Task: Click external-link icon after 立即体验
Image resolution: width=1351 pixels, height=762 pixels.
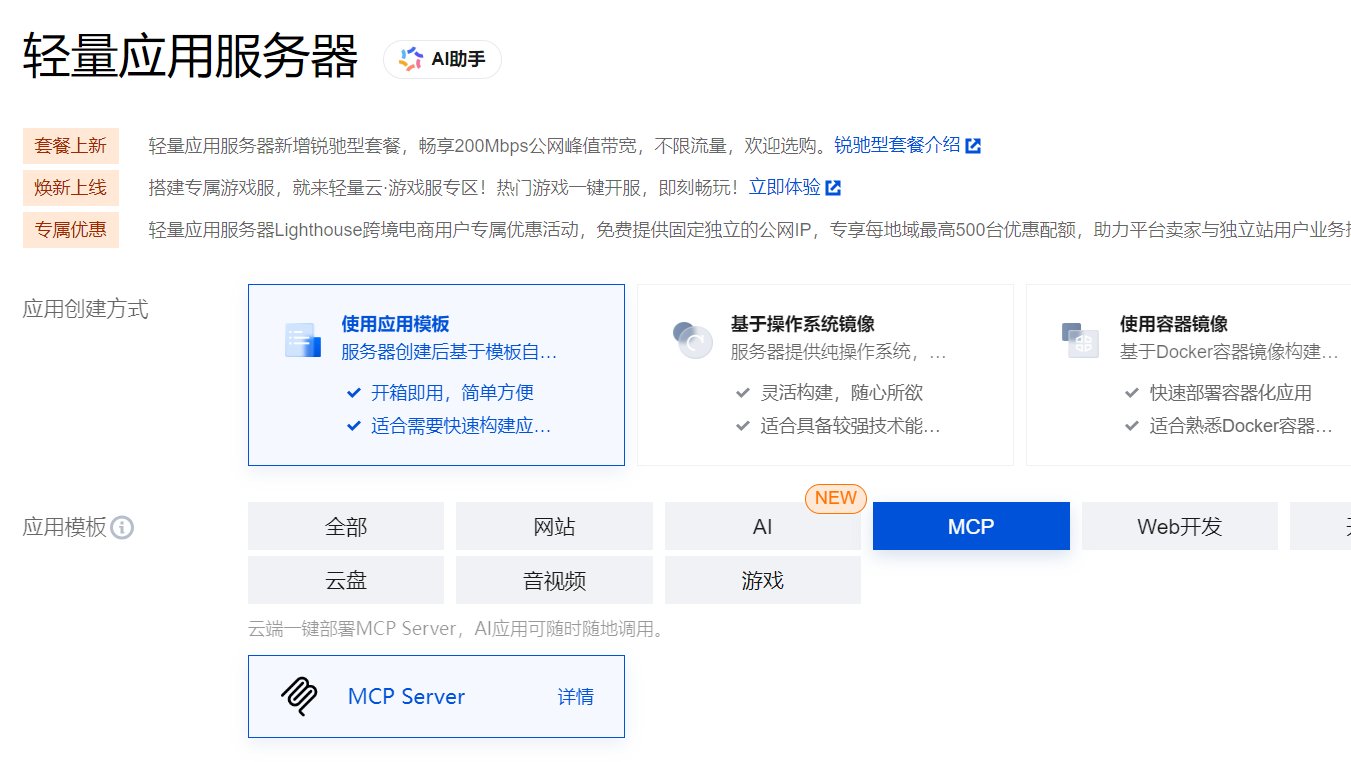Action: point(833,188)
